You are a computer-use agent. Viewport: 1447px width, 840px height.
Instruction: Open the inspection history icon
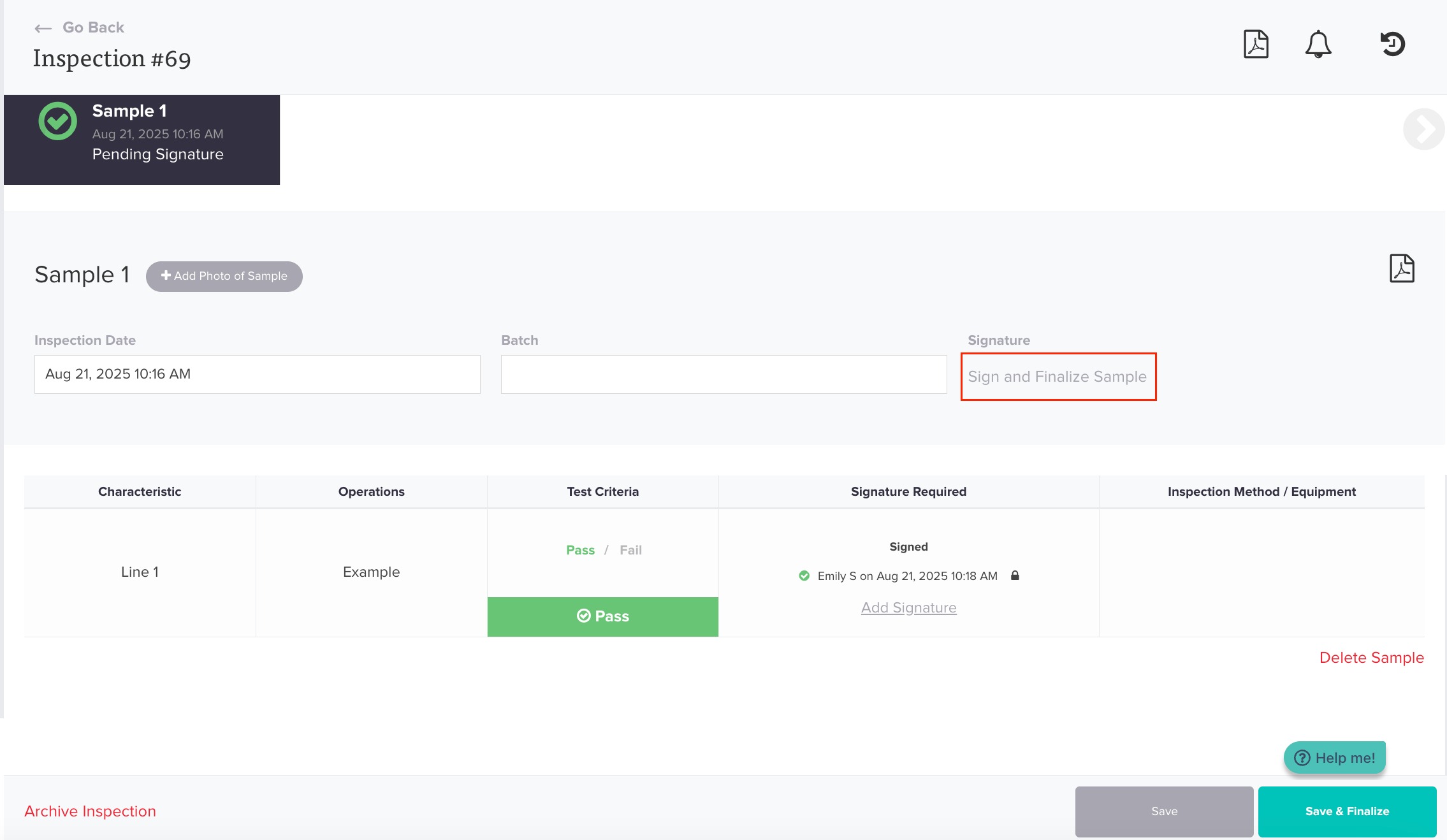click(1392, 44)
